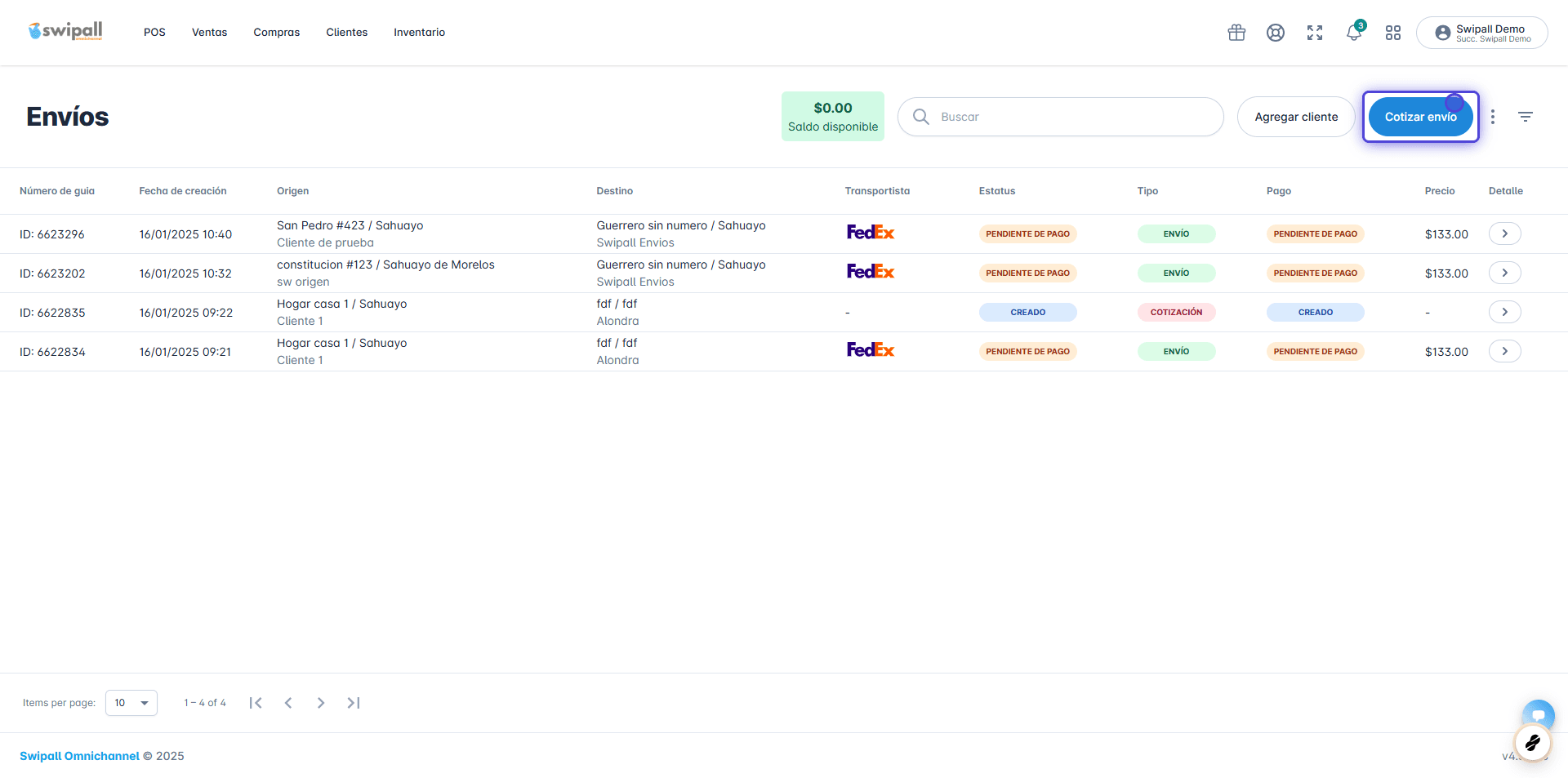Sort by Número de guía column
The height and width of the screenshot is (778, 1568).
pyautogui.click(x=57, y=191)
